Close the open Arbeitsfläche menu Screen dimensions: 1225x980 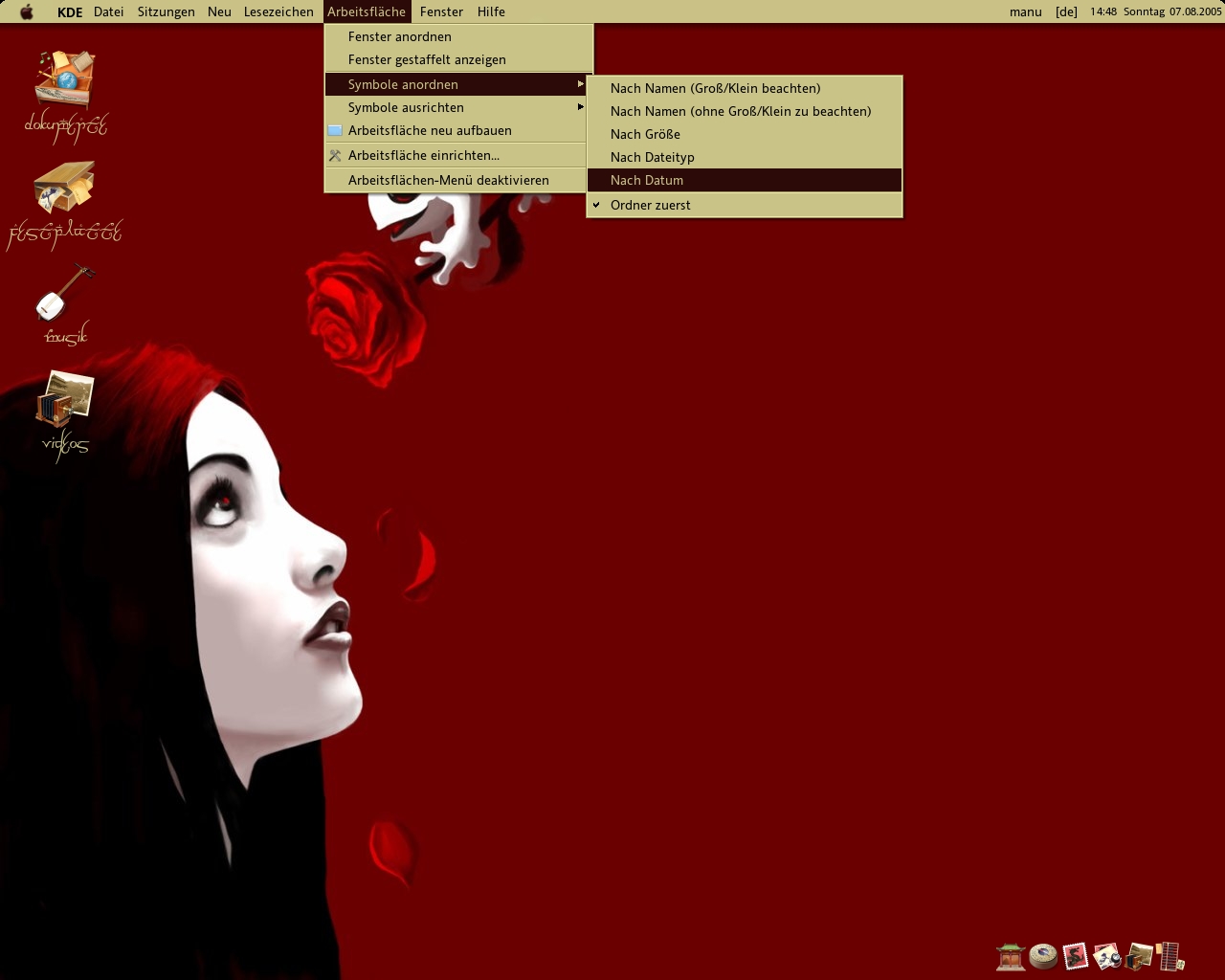pyautogui.click(x=367, y=11)
